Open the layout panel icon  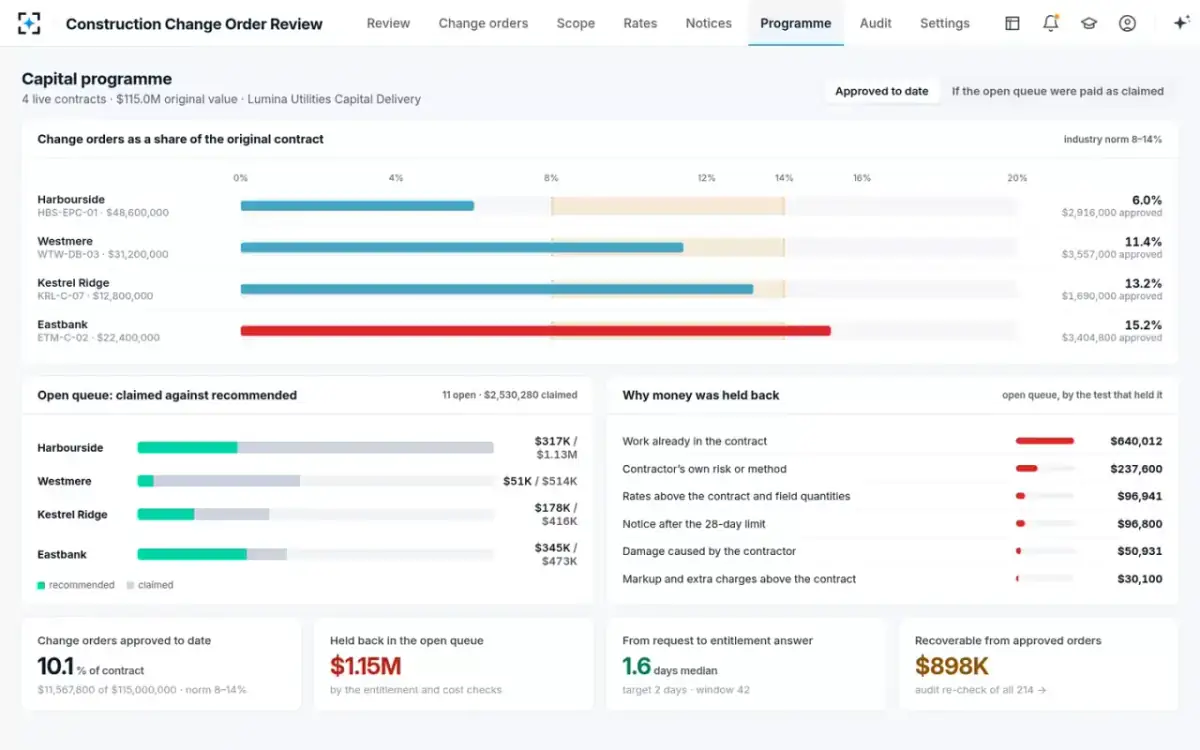[x=1012, y=23]
